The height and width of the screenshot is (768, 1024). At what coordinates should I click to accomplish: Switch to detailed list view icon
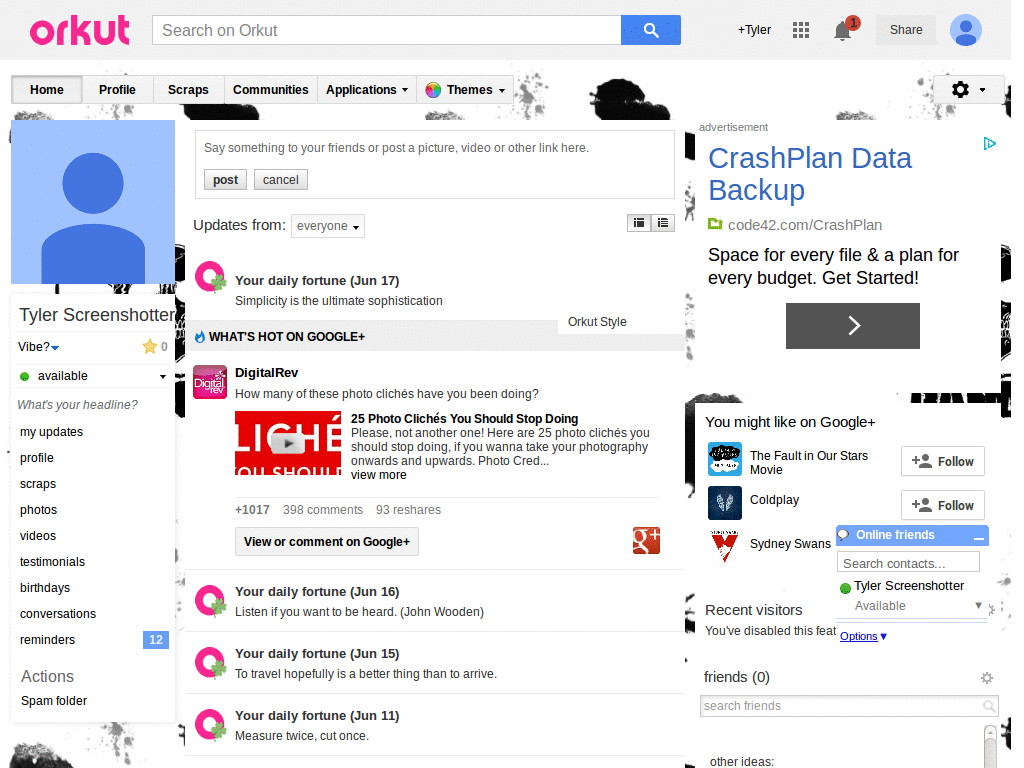coord(639,223)
